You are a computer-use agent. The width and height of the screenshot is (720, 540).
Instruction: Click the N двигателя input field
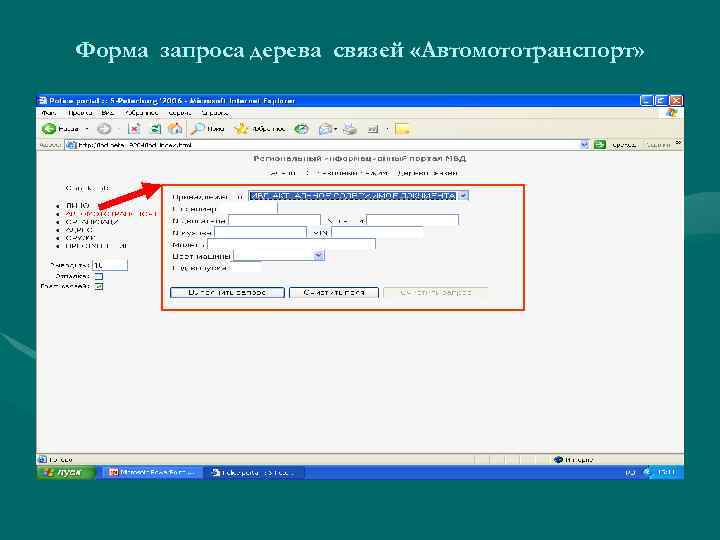(275, 220)
